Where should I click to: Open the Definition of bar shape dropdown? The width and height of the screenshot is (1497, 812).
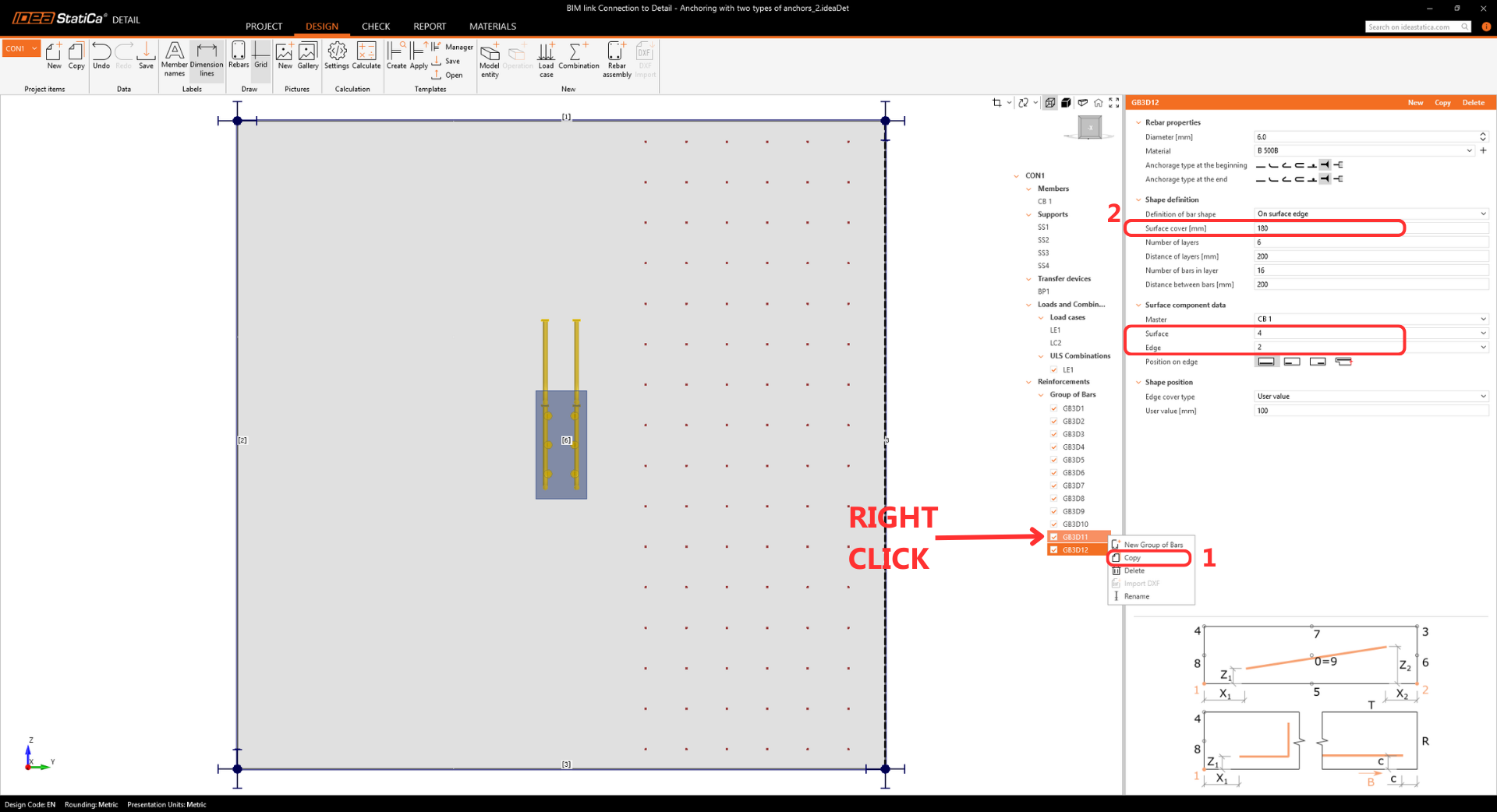(x=1371, y=214)
